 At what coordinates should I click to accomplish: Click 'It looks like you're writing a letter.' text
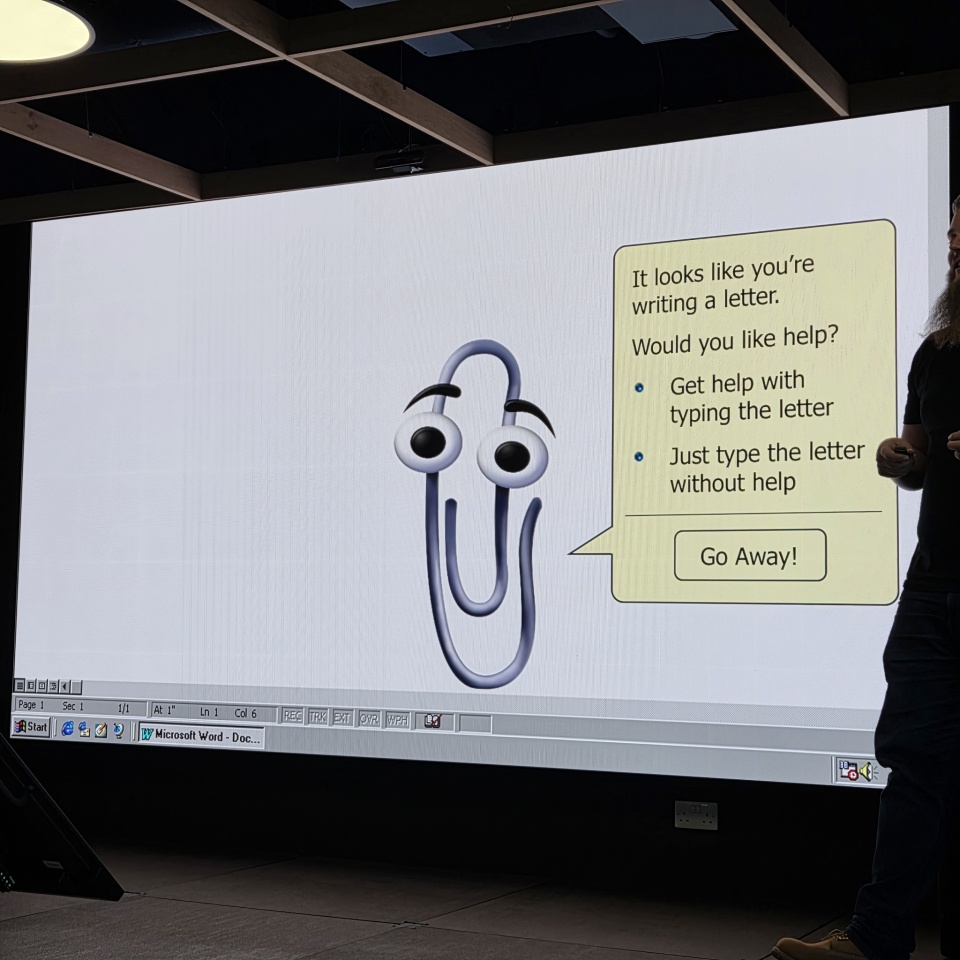tap(722, 285)
